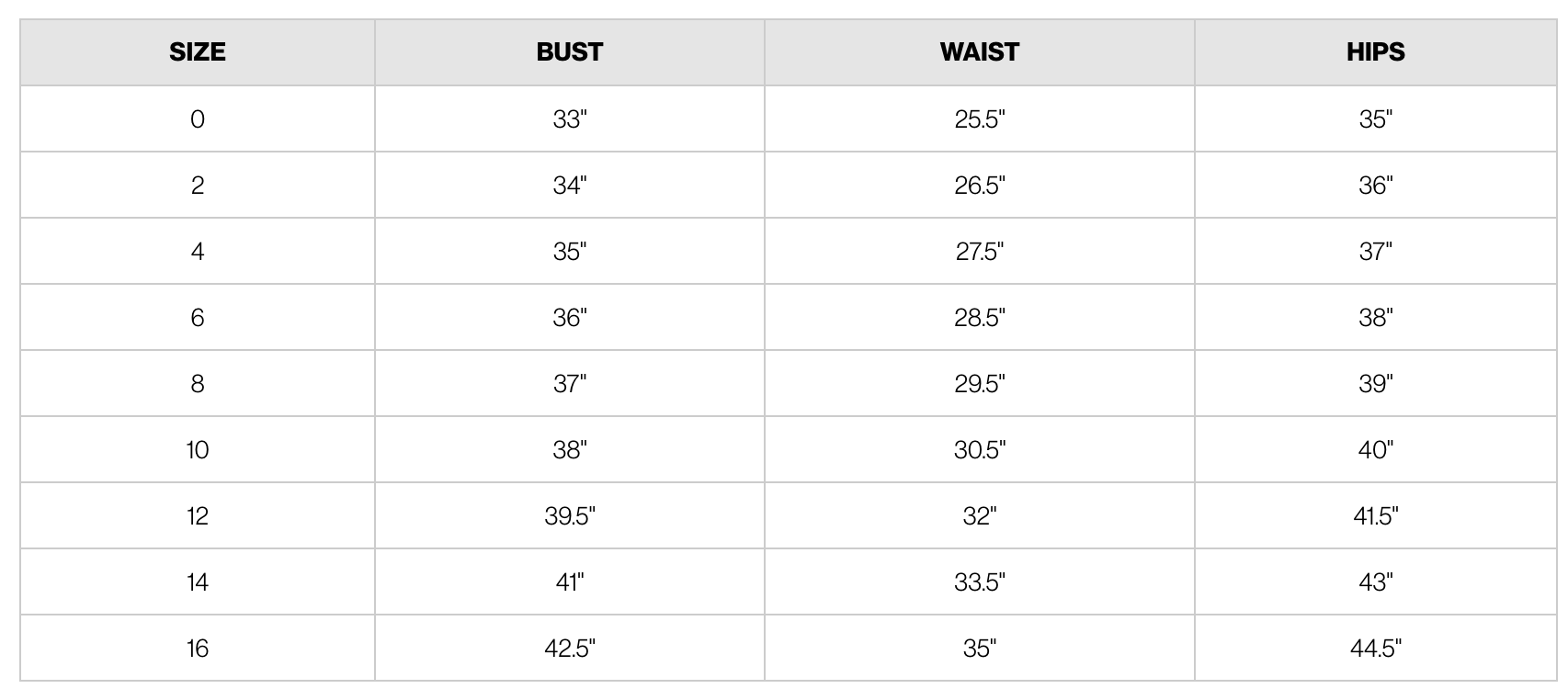Click the 39.5" bust measurement cell
The image size is (1568, 700).
[569, 516]
